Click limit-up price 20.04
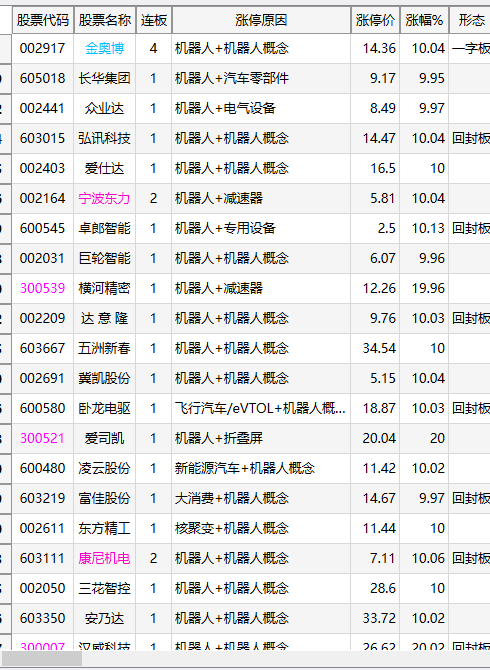Viewport: 490px width, 670px height. tap(379, 438)
